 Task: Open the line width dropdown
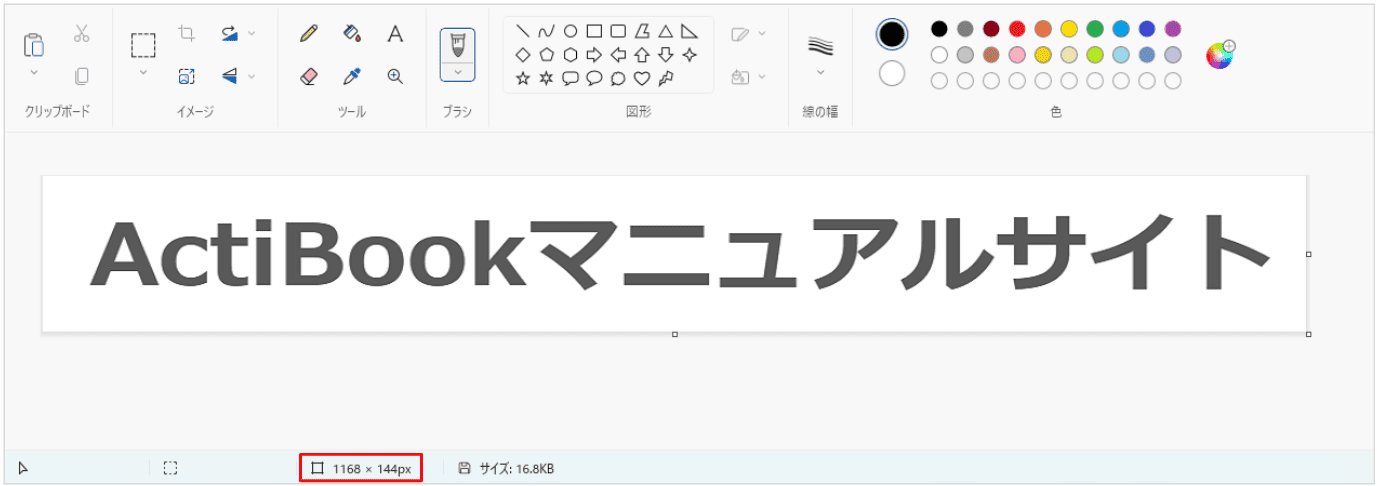click(x=820, y=72)
